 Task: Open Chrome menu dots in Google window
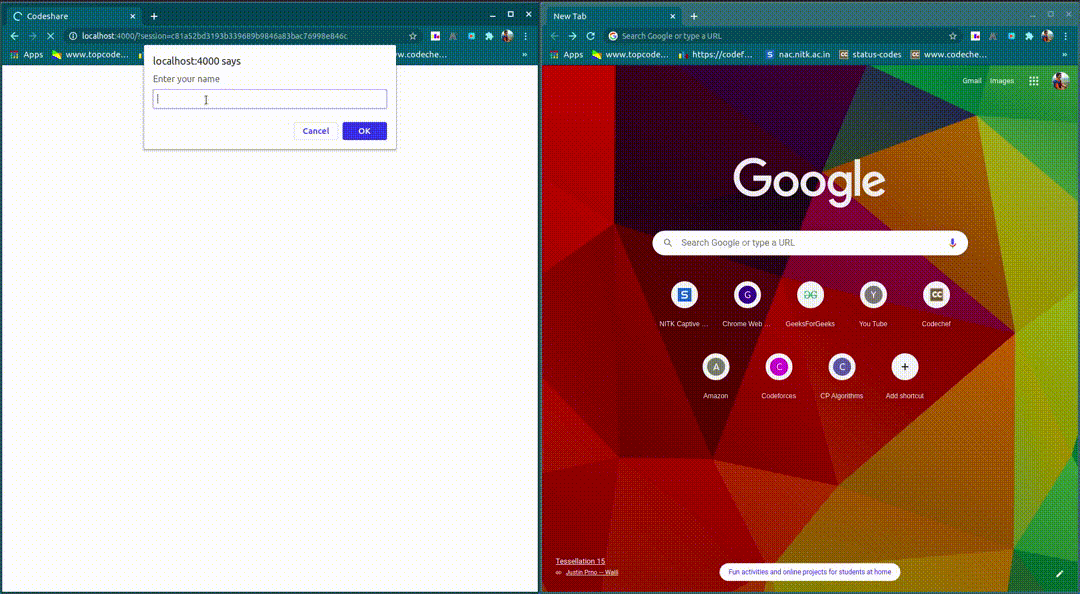click(1066, 36)
